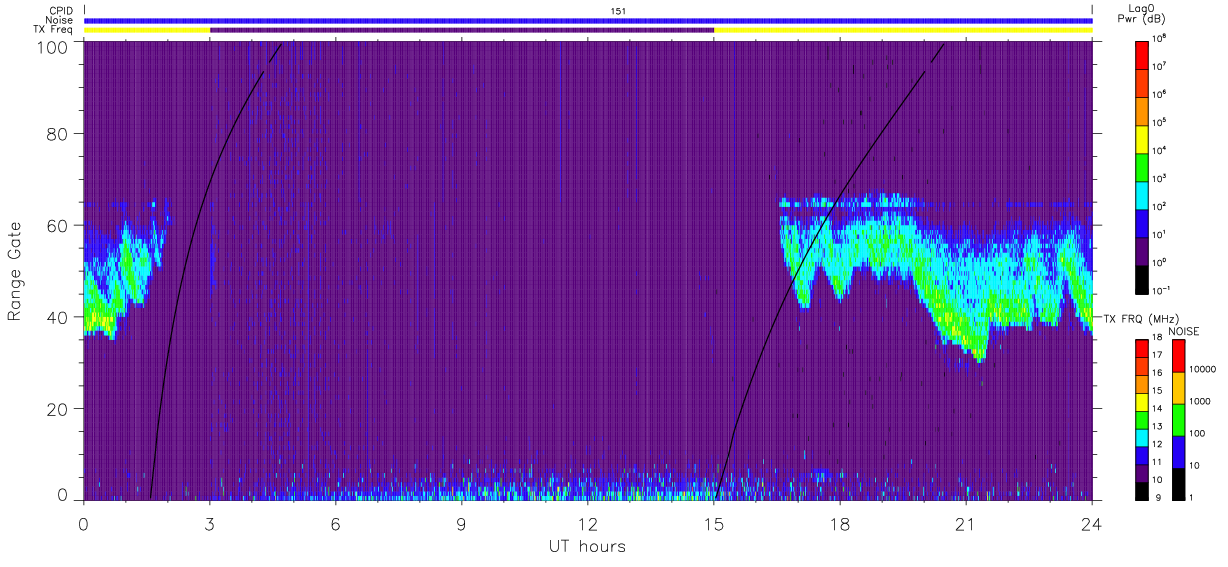Image resolution: width=1228 pixels, height=567 pixels.
Task: Click the 24 tick on UT hours axis
Action: pyautogui.click(x=1091, y=524)
